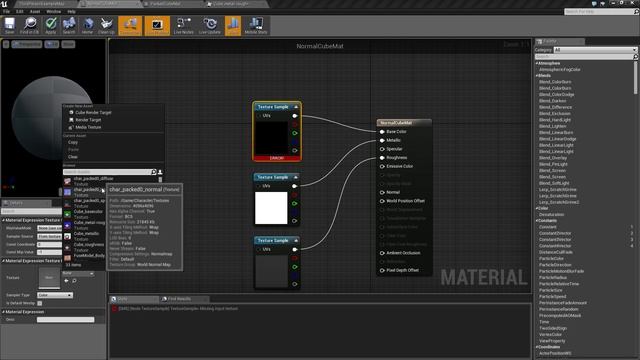Click the search magnifier icon in asset picker
Image resolution: width=640 pixels, height=360 pixels.
(154, 172)
